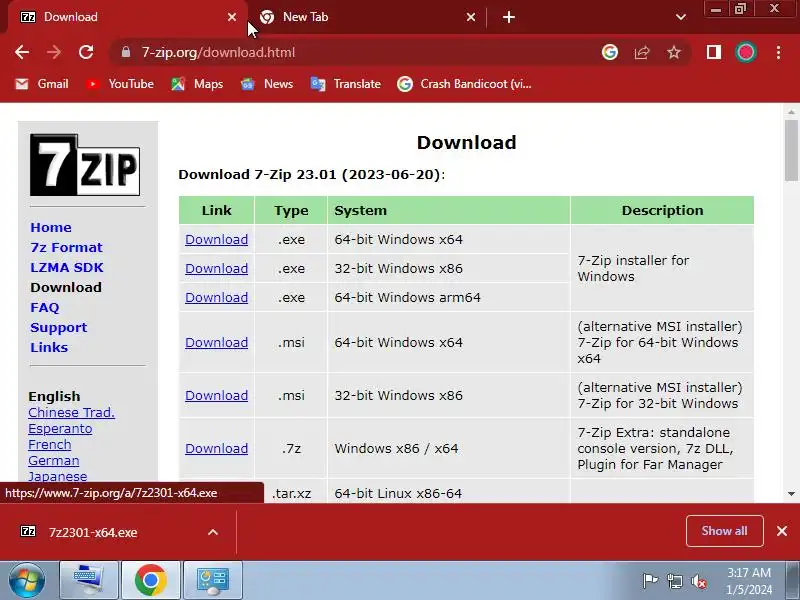Open the Links page
The height and width of the screenshot is (600, 800).
(x=49, y=347)
